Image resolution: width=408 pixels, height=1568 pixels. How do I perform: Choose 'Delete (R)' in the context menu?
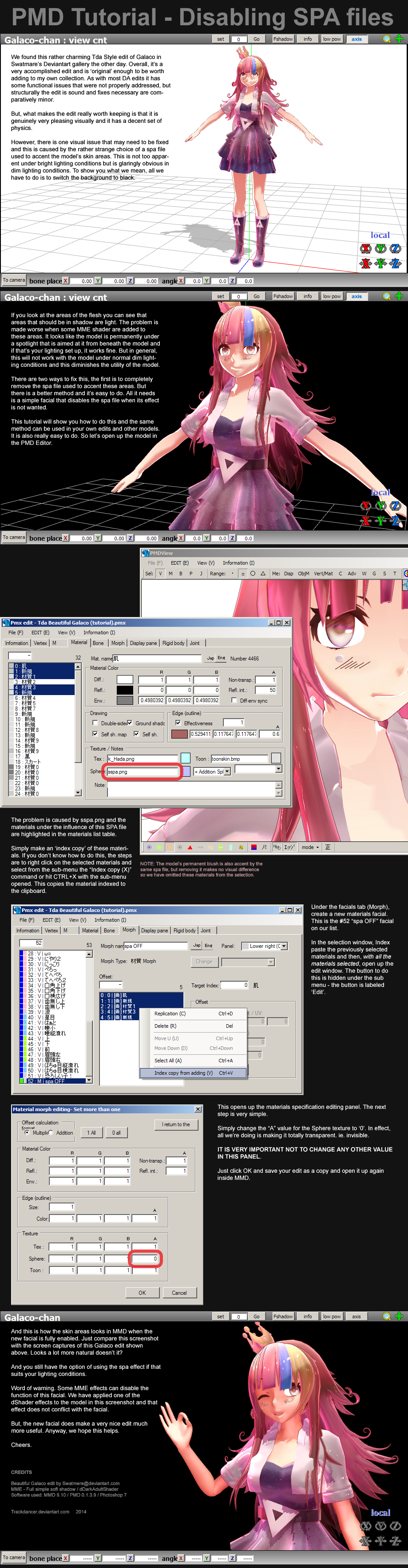point(193,1026)
